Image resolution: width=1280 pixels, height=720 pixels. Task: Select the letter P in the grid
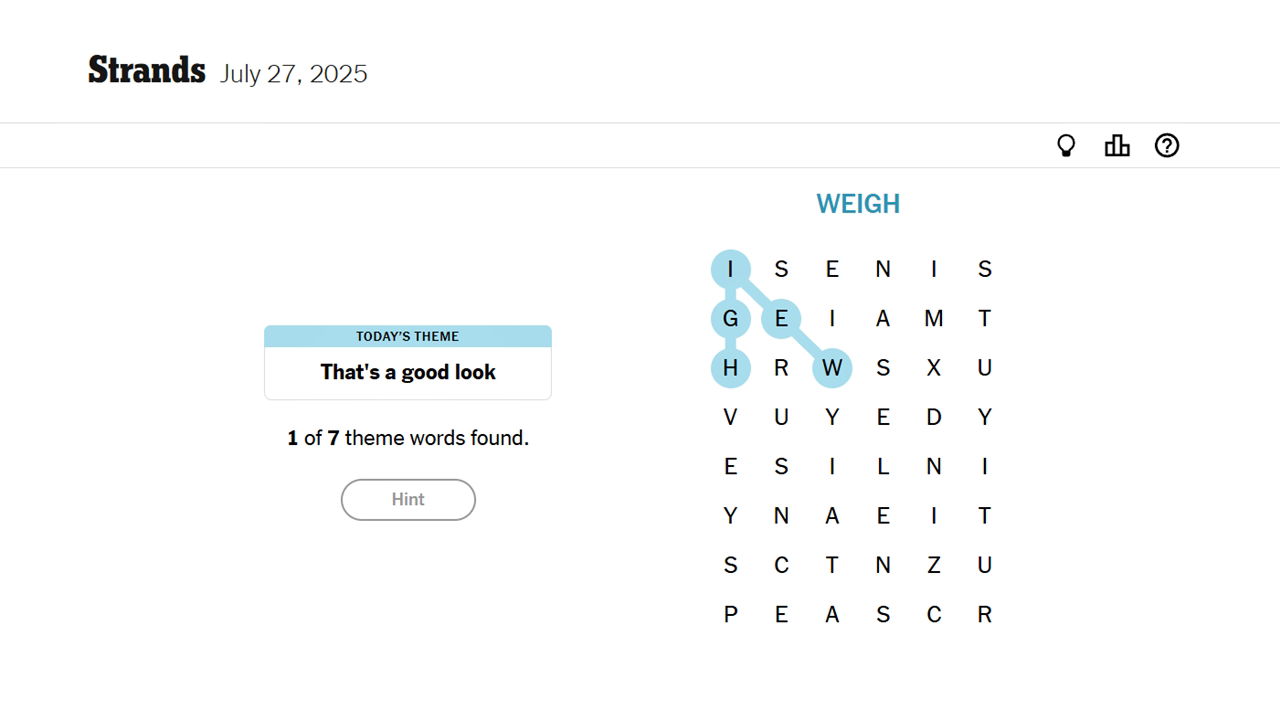point(731,615)
